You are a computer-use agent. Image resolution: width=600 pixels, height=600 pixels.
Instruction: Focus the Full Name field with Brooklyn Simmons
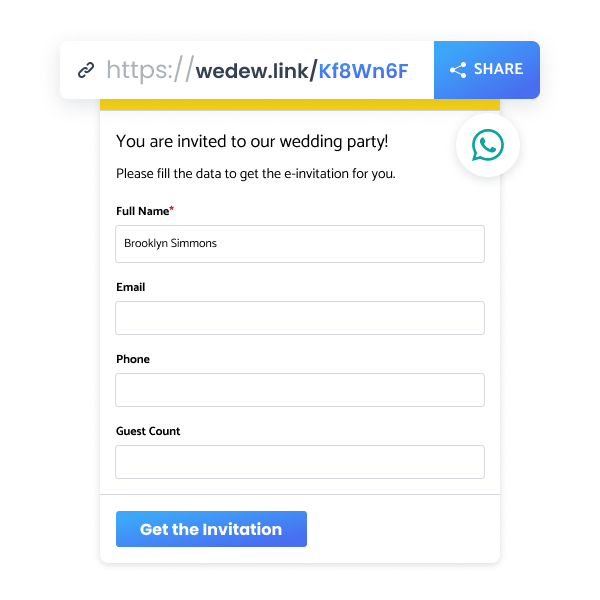coord(300,244)
